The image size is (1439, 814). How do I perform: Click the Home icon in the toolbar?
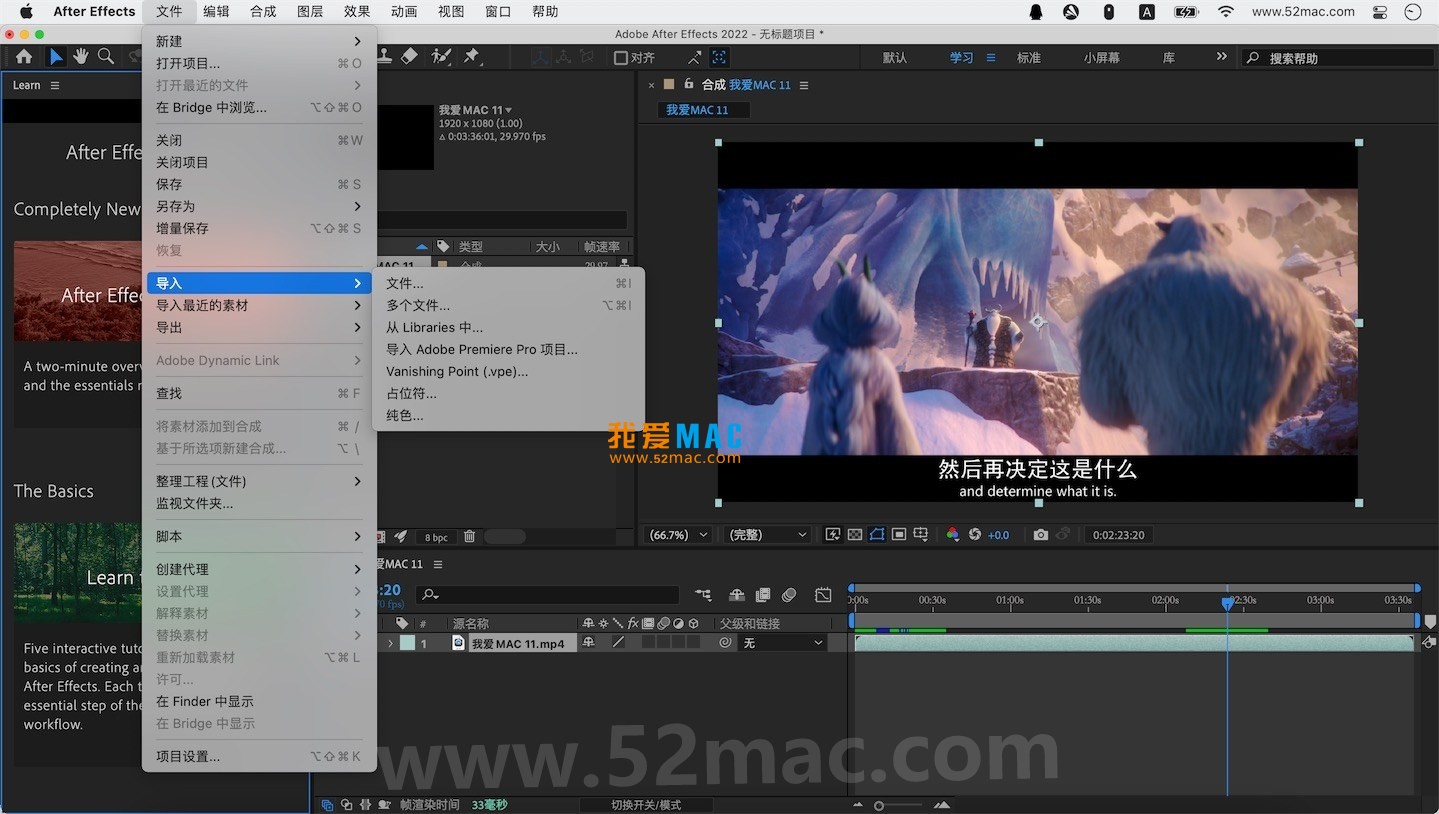tap(24, 57)
